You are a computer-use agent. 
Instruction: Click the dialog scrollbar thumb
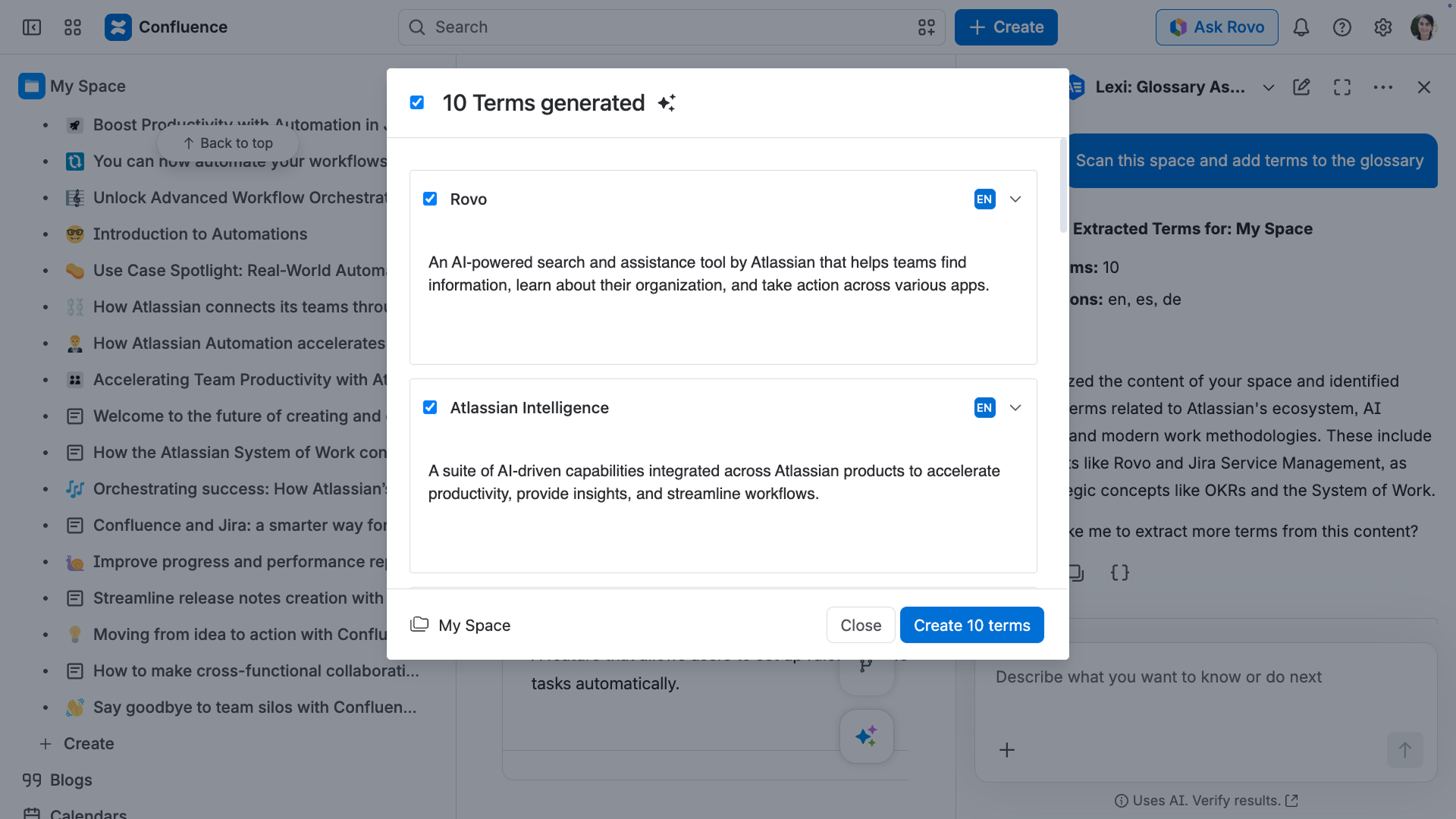coord(1063,186)
